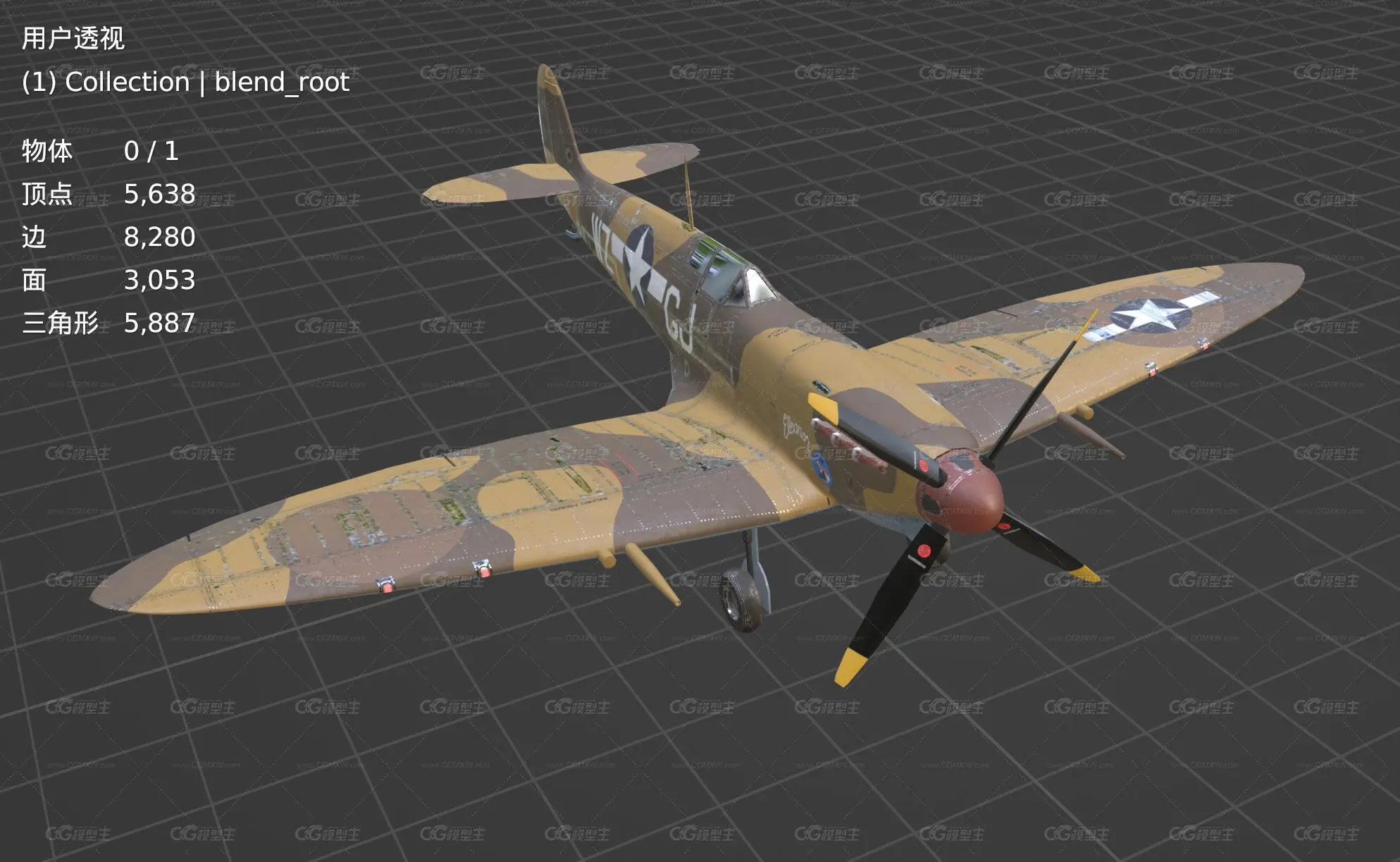Click the triangle count '5,887'

[x=159, y=323]
